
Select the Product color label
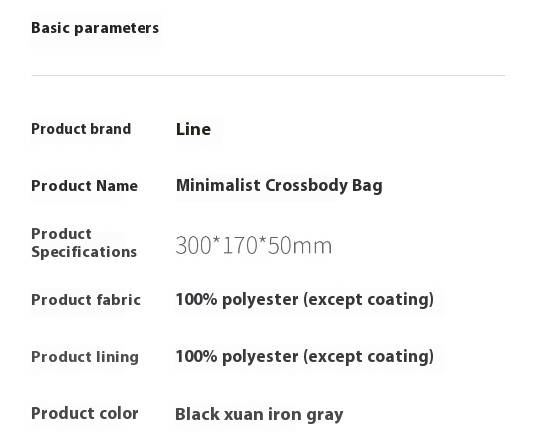point(85,414)
